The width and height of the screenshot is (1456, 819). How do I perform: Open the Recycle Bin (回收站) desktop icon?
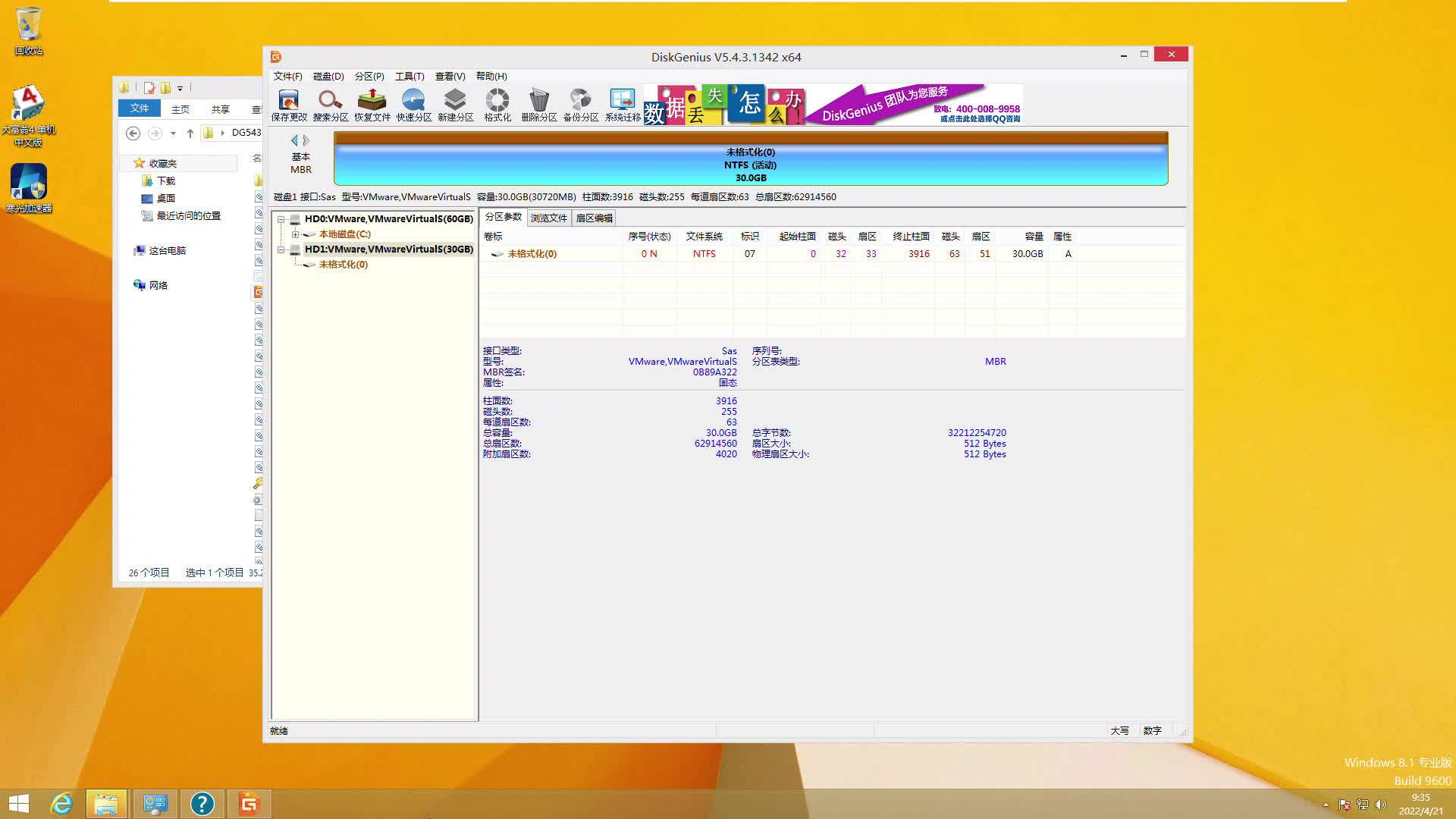tap(29, 31)
